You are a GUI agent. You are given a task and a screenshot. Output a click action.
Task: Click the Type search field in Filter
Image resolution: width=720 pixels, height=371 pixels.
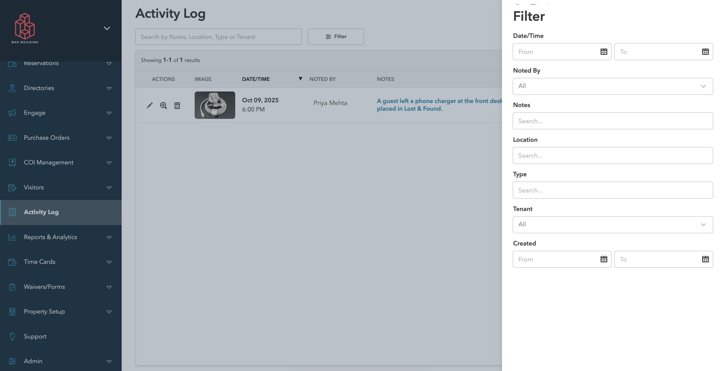click(613, 190)
